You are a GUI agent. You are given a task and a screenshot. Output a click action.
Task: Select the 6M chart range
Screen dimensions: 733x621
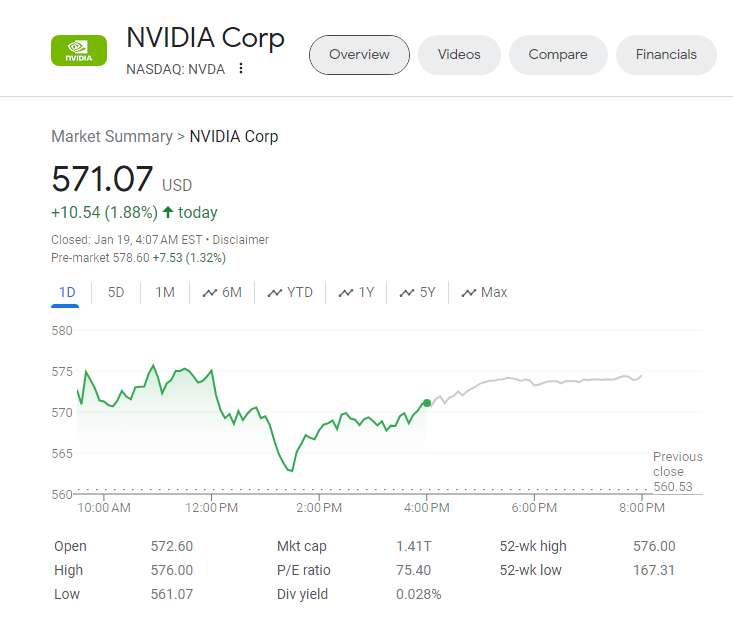click(222, 292)
